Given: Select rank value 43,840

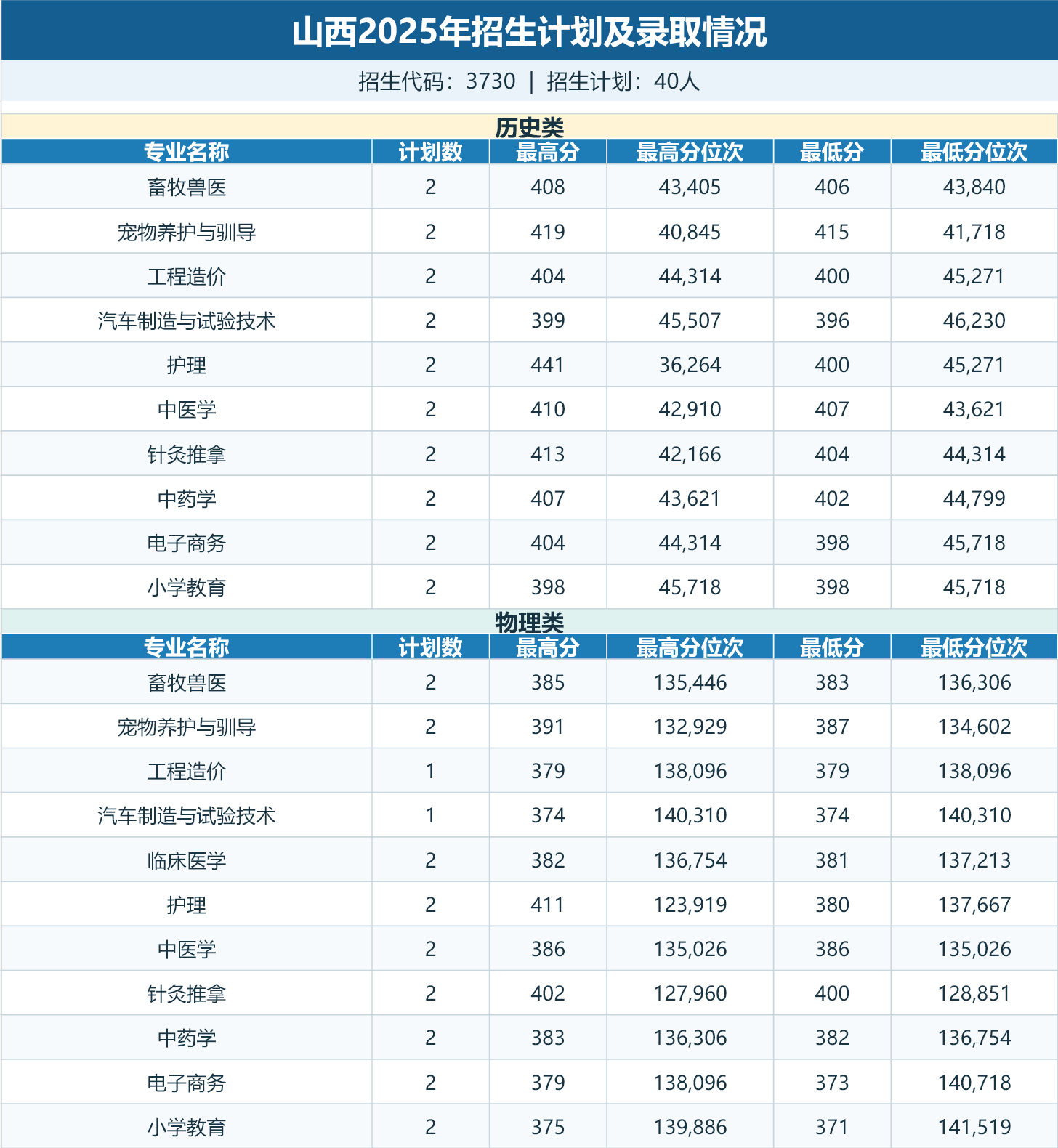Looking at the screenshot, I should coord(974,187).
